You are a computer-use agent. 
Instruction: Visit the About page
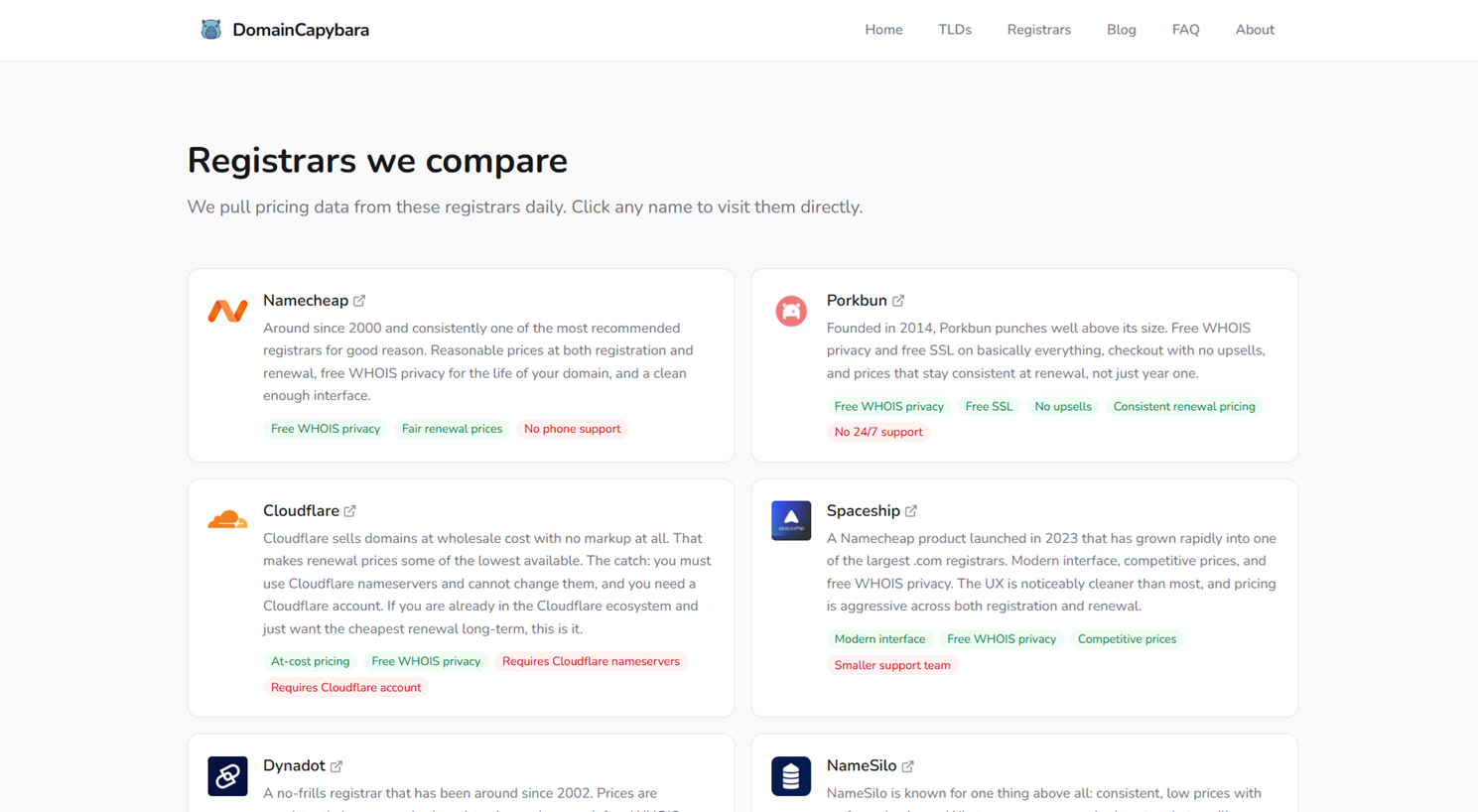pyautogui.click(x=1255, y=30)
